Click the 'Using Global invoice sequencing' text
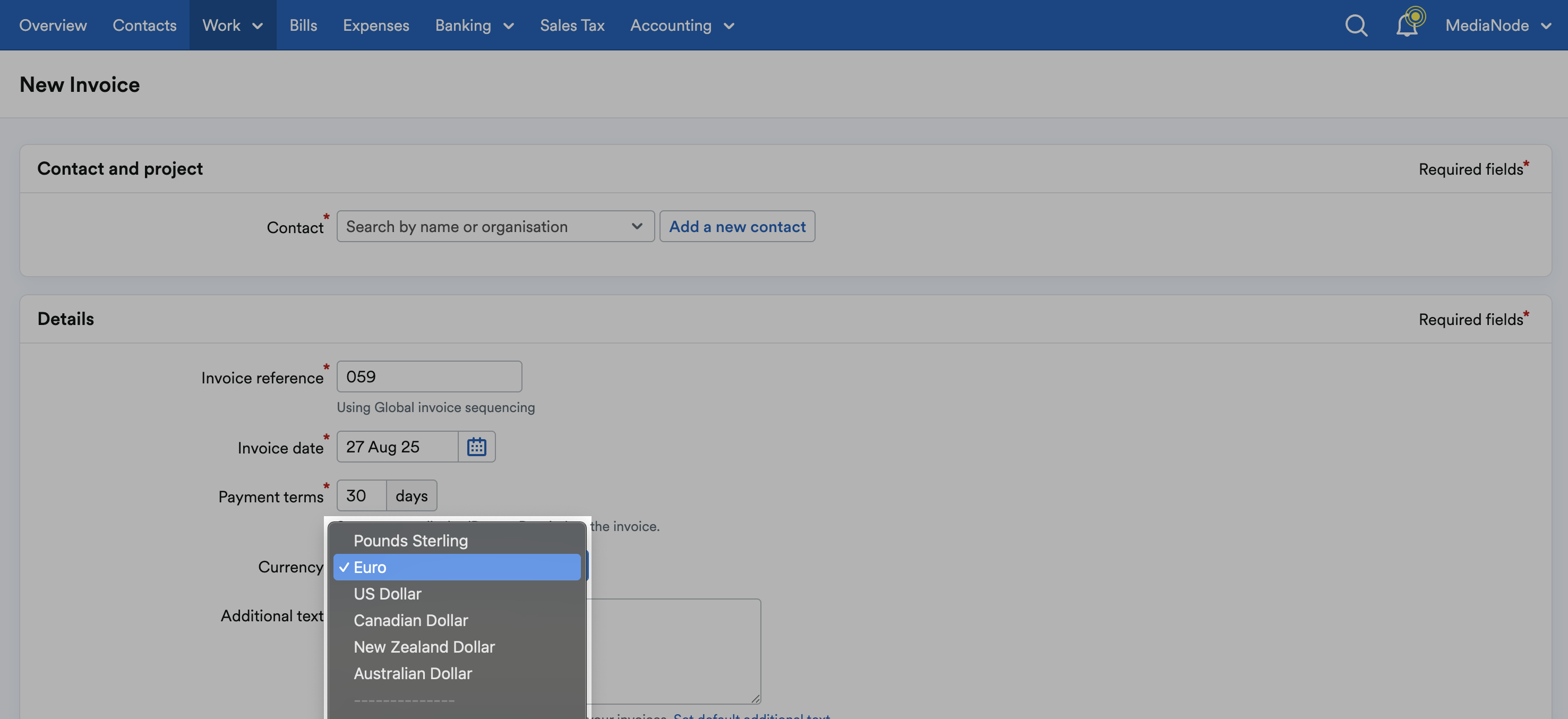The width and height of the screenshot is (1568, 719). (x=436, y=407)
